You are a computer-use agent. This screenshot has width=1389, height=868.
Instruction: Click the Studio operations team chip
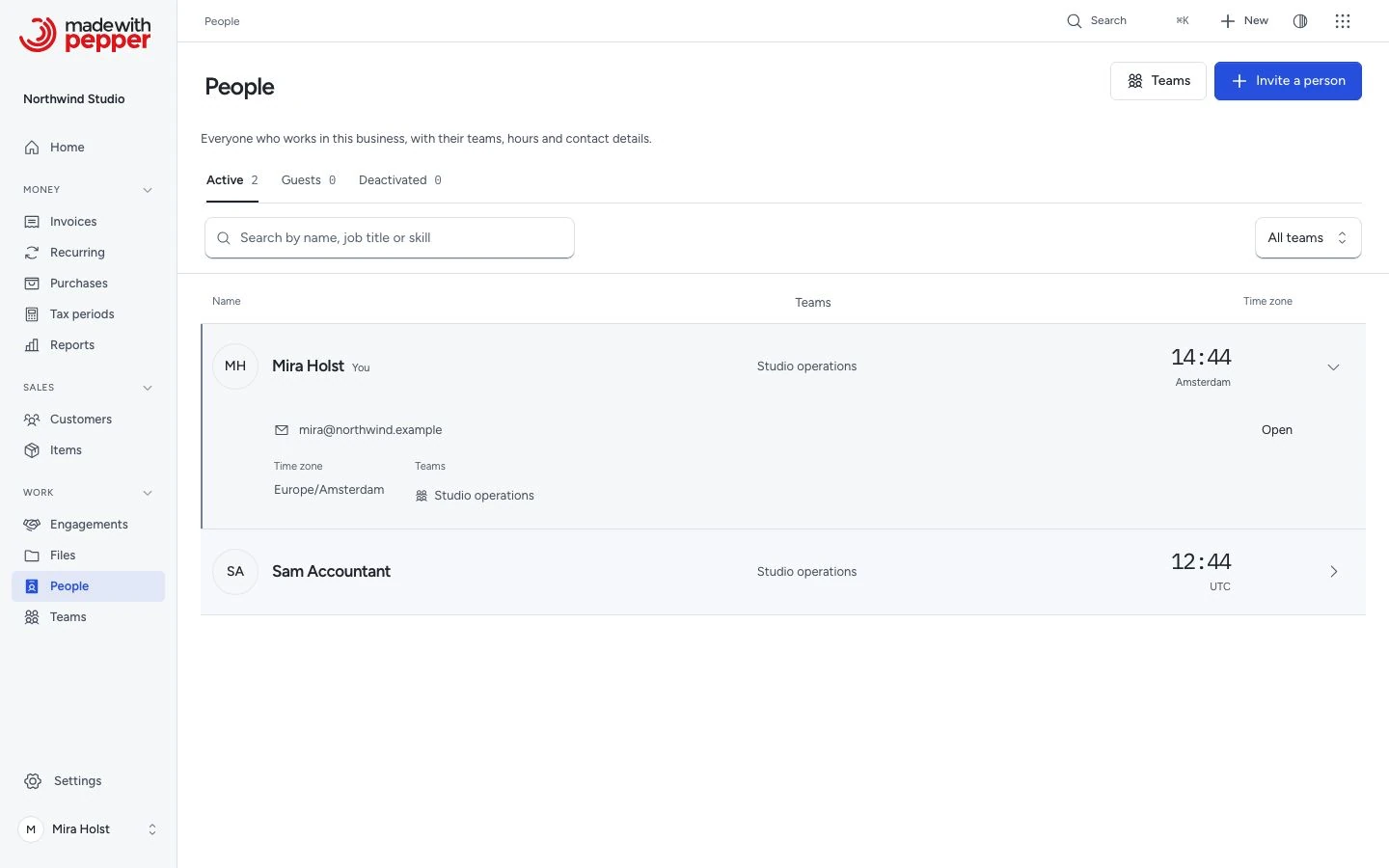[475, 496]
